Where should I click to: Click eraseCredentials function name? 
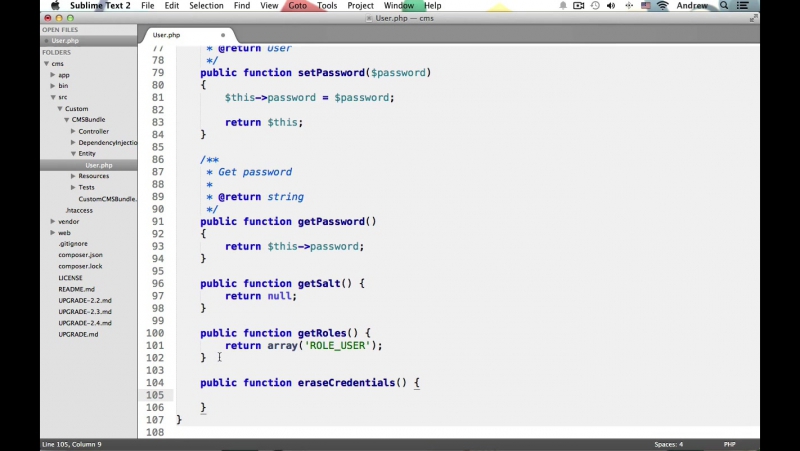(x=346, y=383)
